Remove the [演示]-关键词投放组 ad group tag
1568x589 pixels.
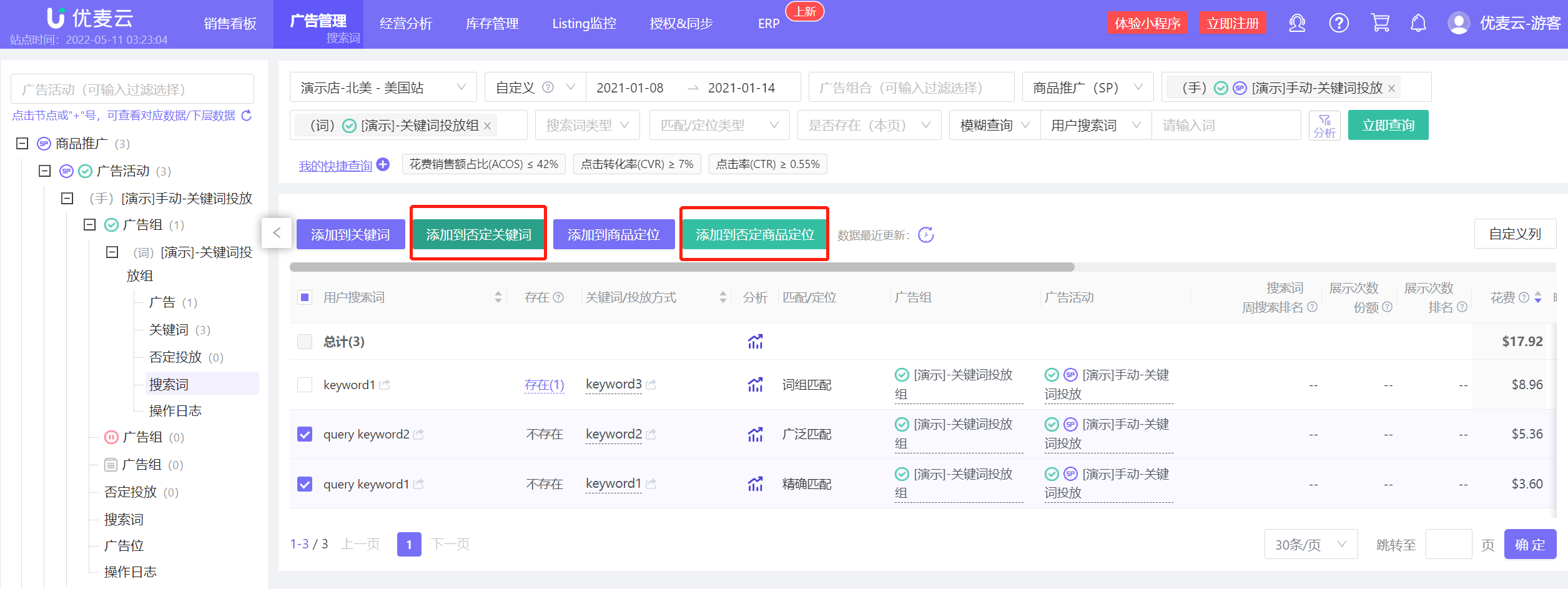click(x=488, y=126)
